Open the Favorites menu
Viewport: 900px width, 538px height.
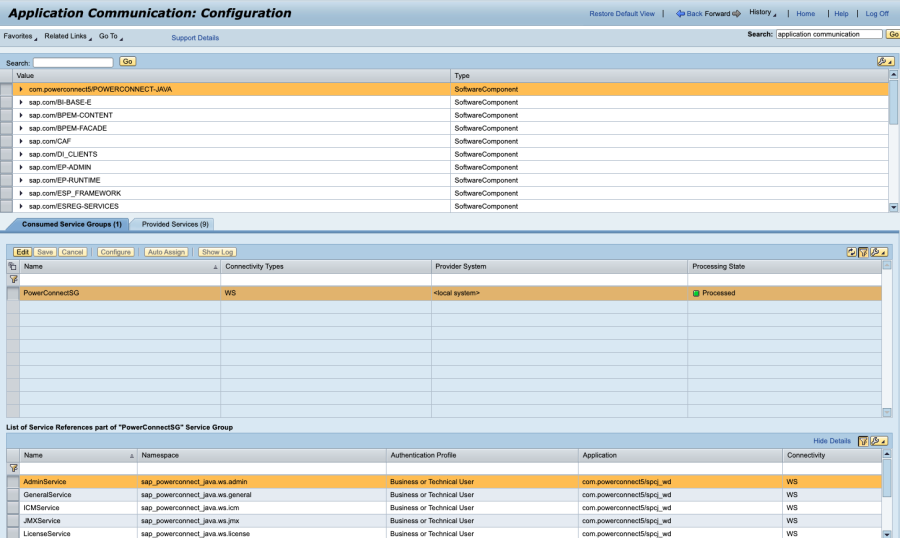20,36
